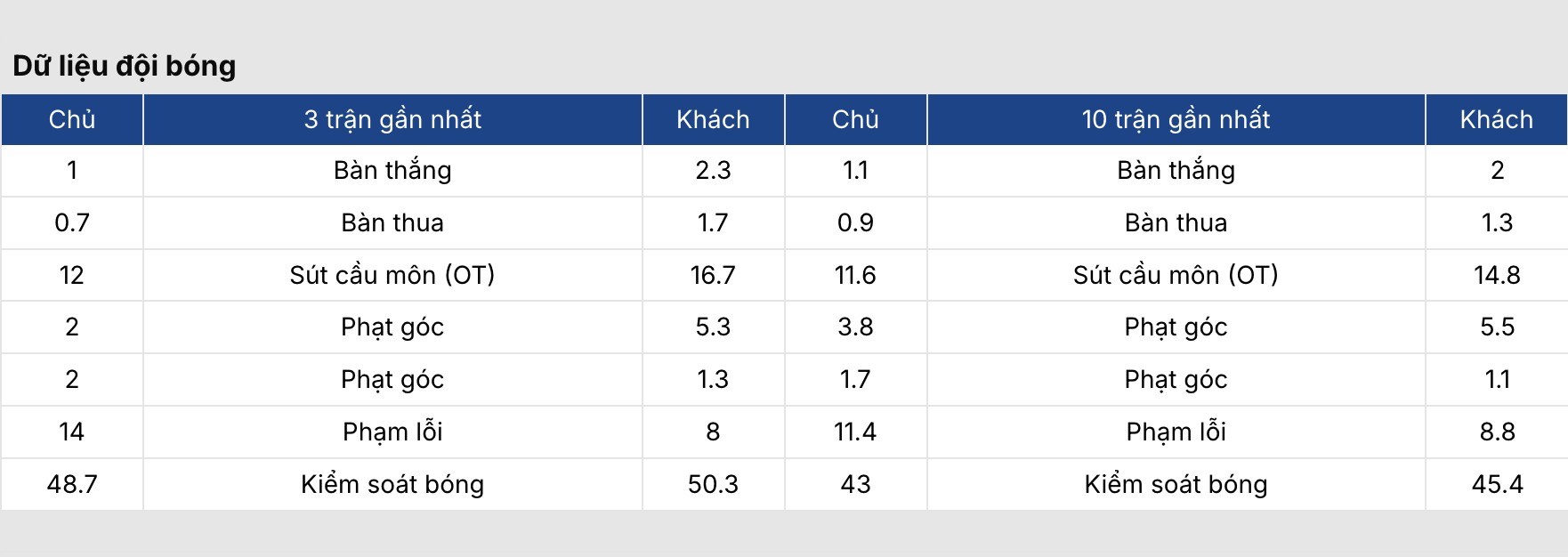This screenshot has width=1568, height=557.
Task: Click the 11.4 fouls value cell
Action: point(855,432)
